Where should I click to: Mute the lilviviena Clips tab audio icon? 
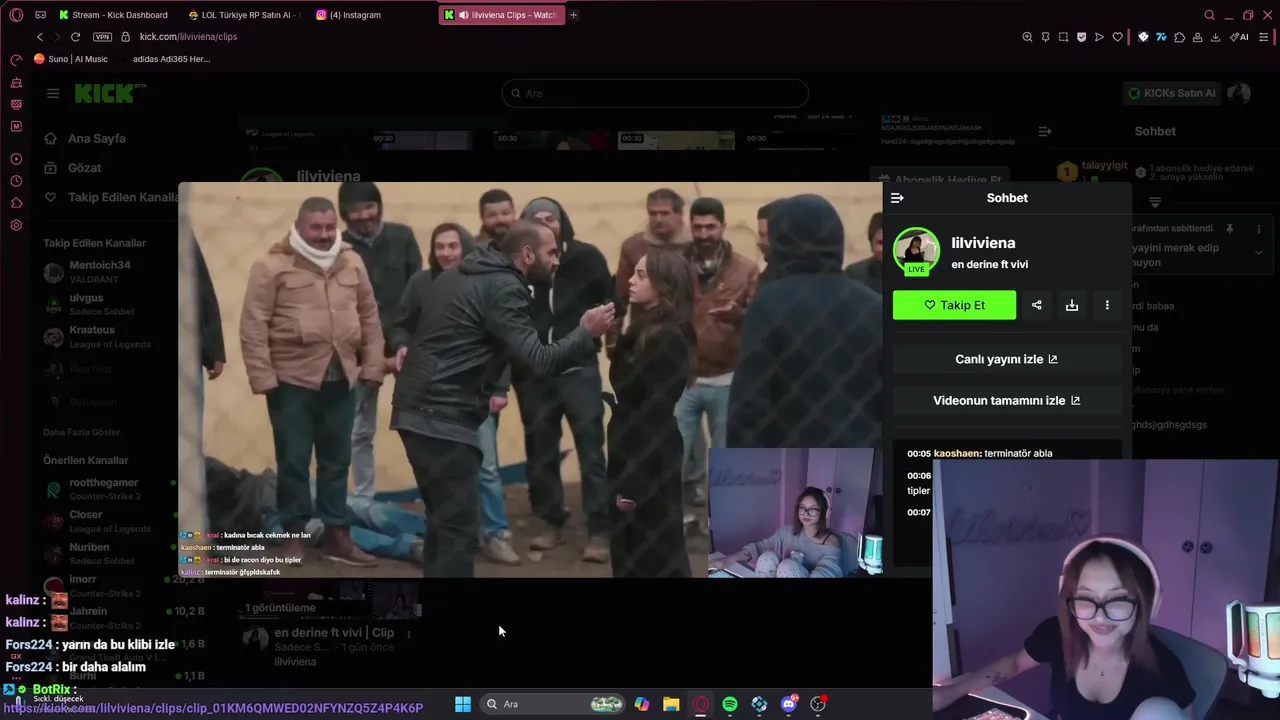pyautogui.click(x=463, y=15)
